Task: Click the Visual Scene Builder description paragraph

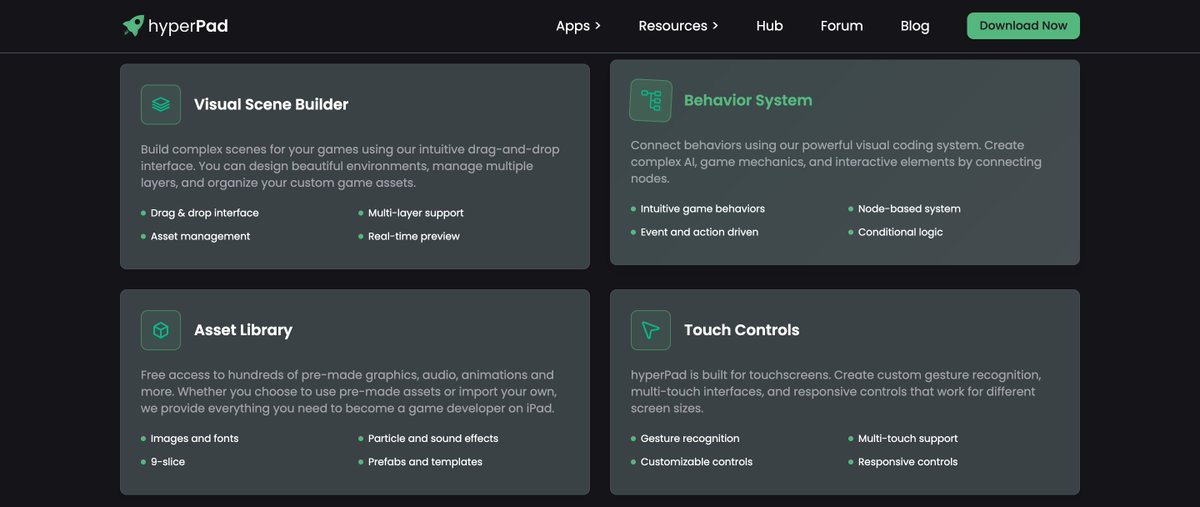Action: (x=351, y=166)
